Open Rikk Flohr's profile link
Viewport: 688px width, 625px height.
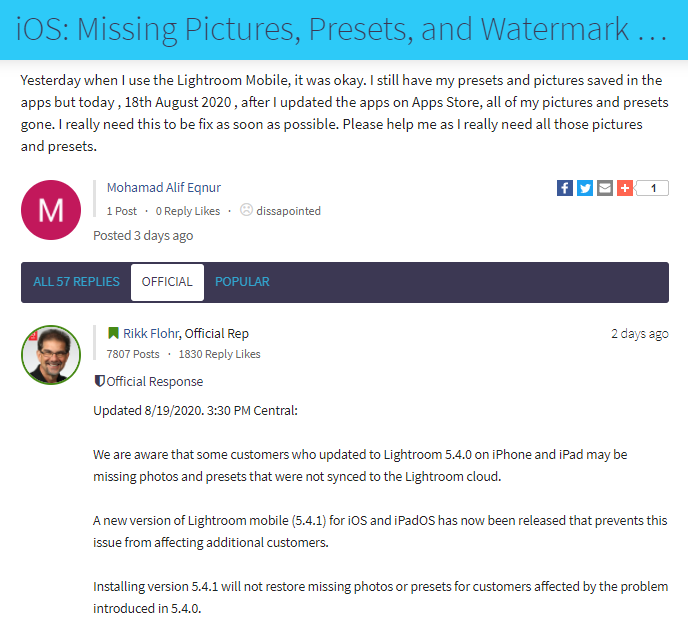(152, 333)
